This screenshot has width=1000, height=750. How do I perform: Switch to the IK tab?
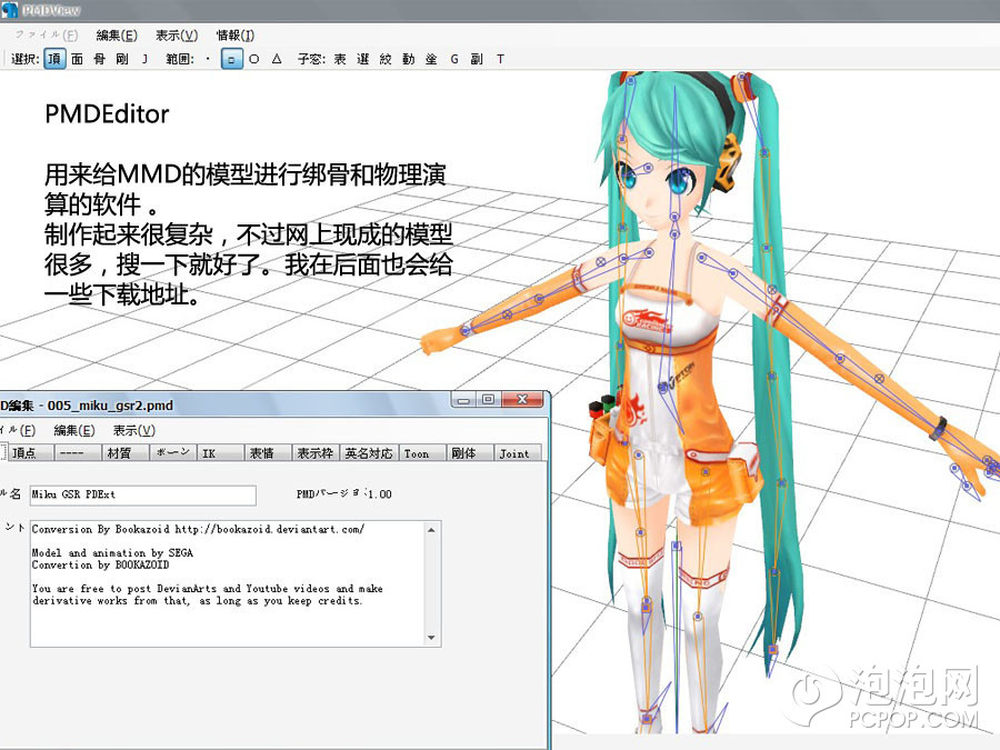click(x=221, y=453)
